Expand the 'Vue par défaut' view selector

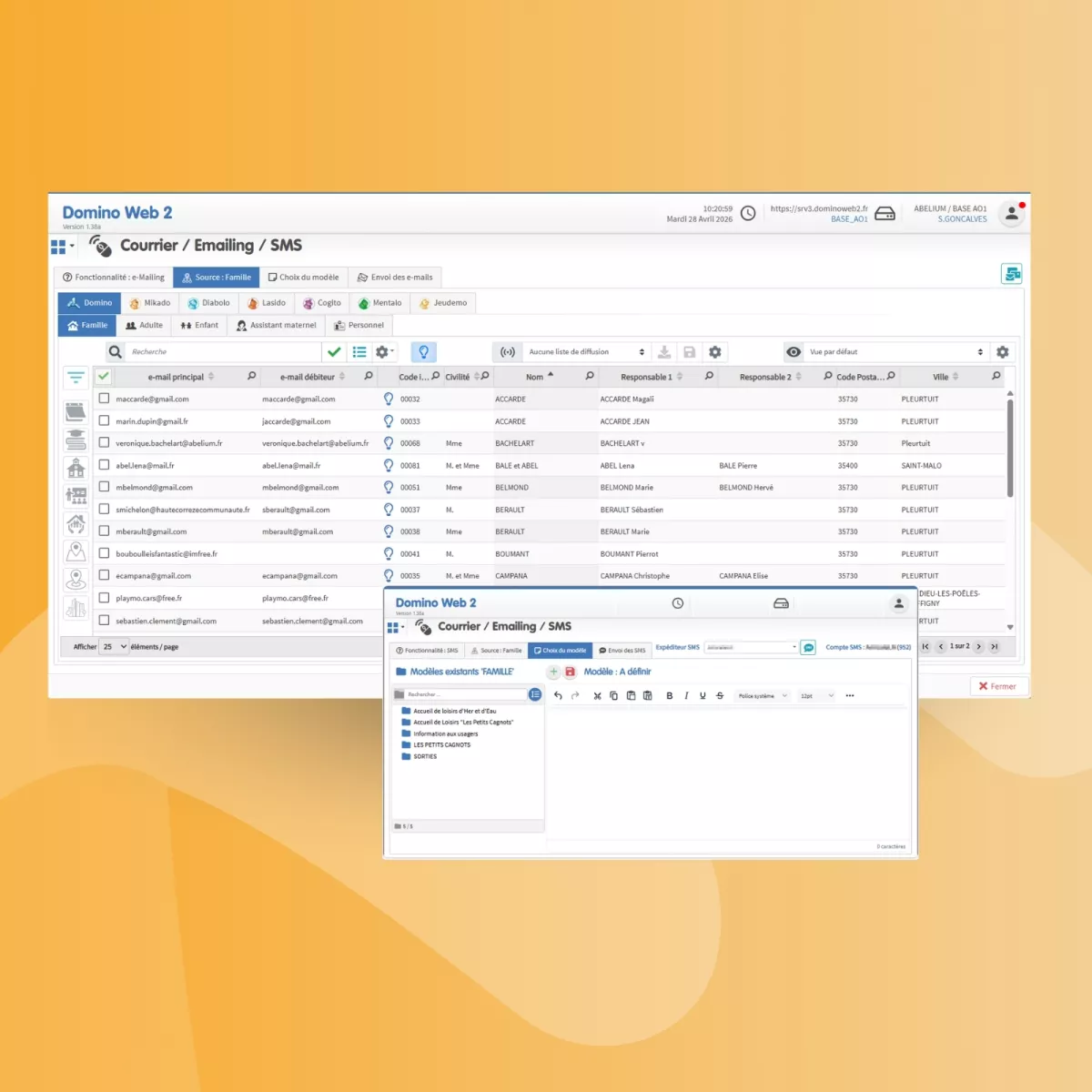coord(895,352)
